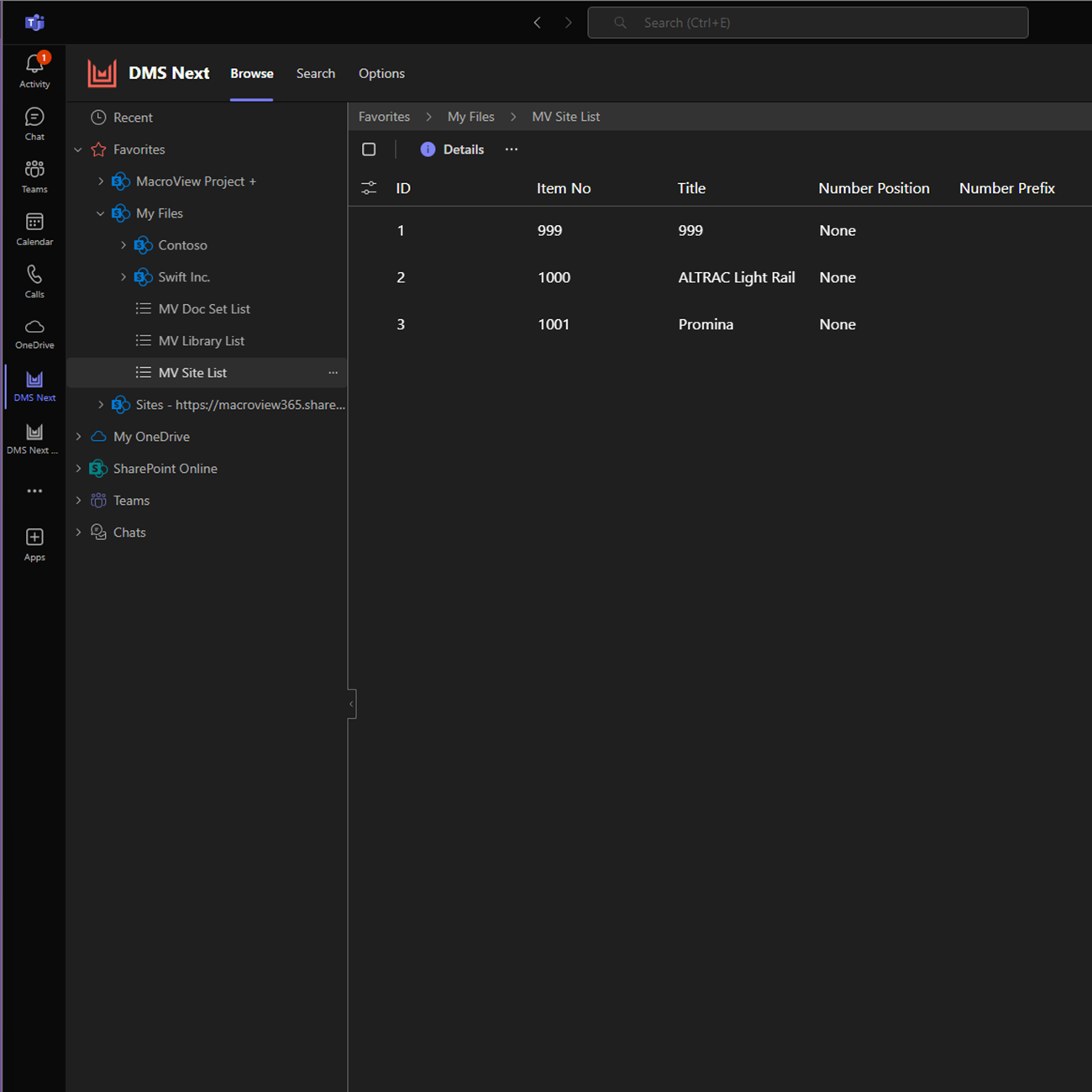
Task: Show more options via DMS Next rail ellipsis
Action: coord(34,491)
